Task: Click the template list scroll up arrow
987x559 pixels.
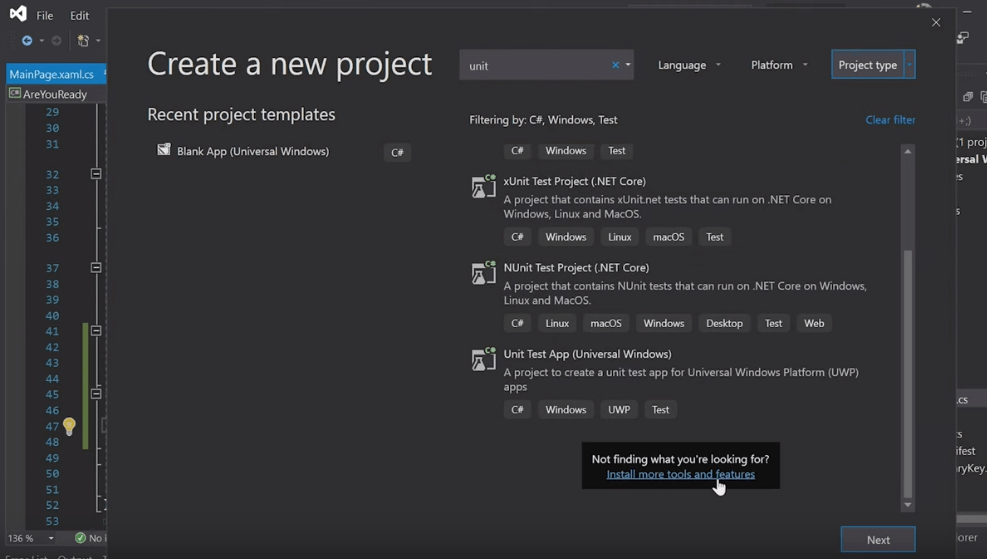Action: tap(908, 151)
